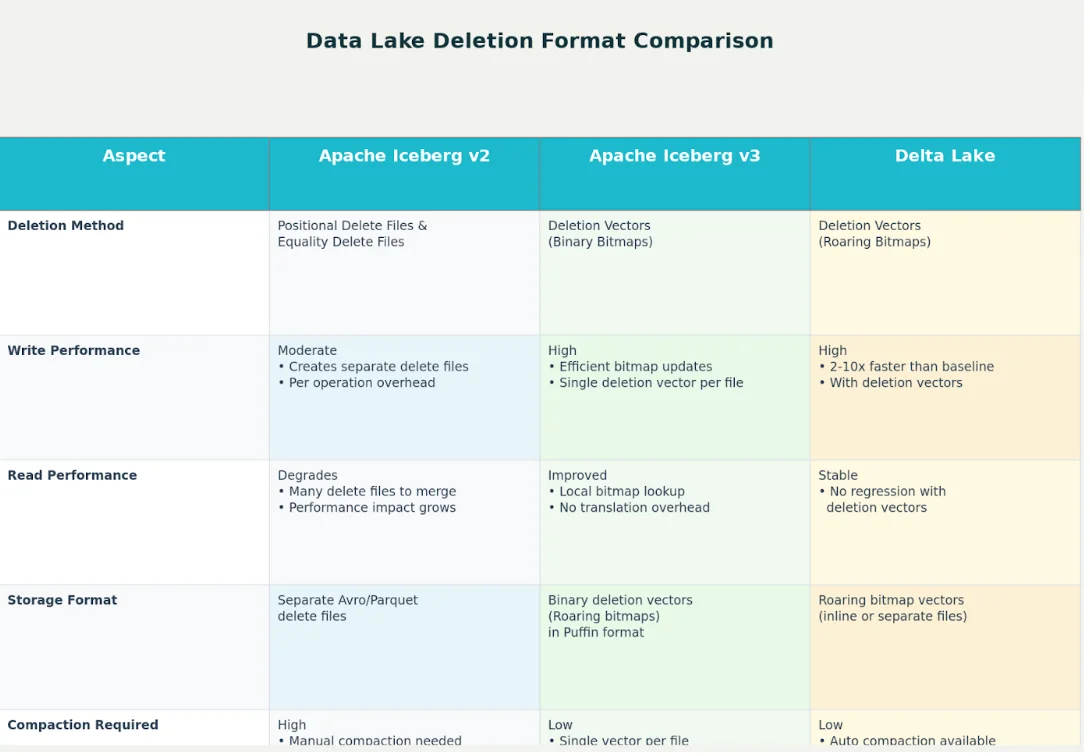Select the Write Performance row label
This screenshot has width=1090, height=756.
click(x=74, y=351)
